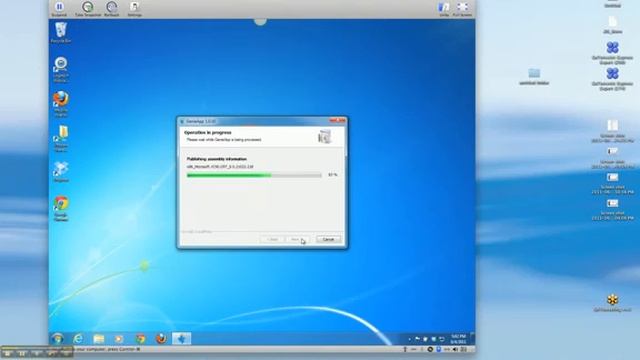Open the Recycle Bin desktop icon
The image size is (640, 360).
(x=61, y=32)
